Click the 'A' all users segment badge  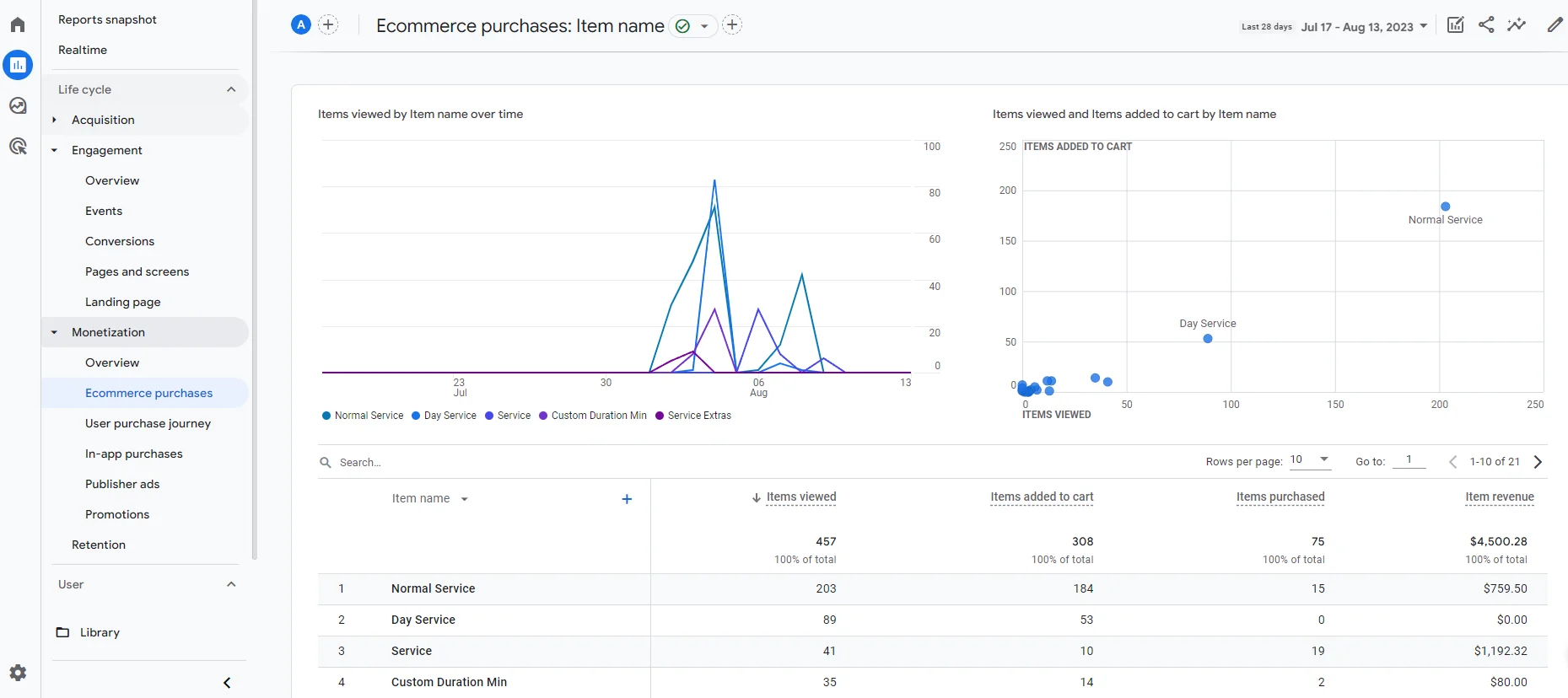point(301,25)
